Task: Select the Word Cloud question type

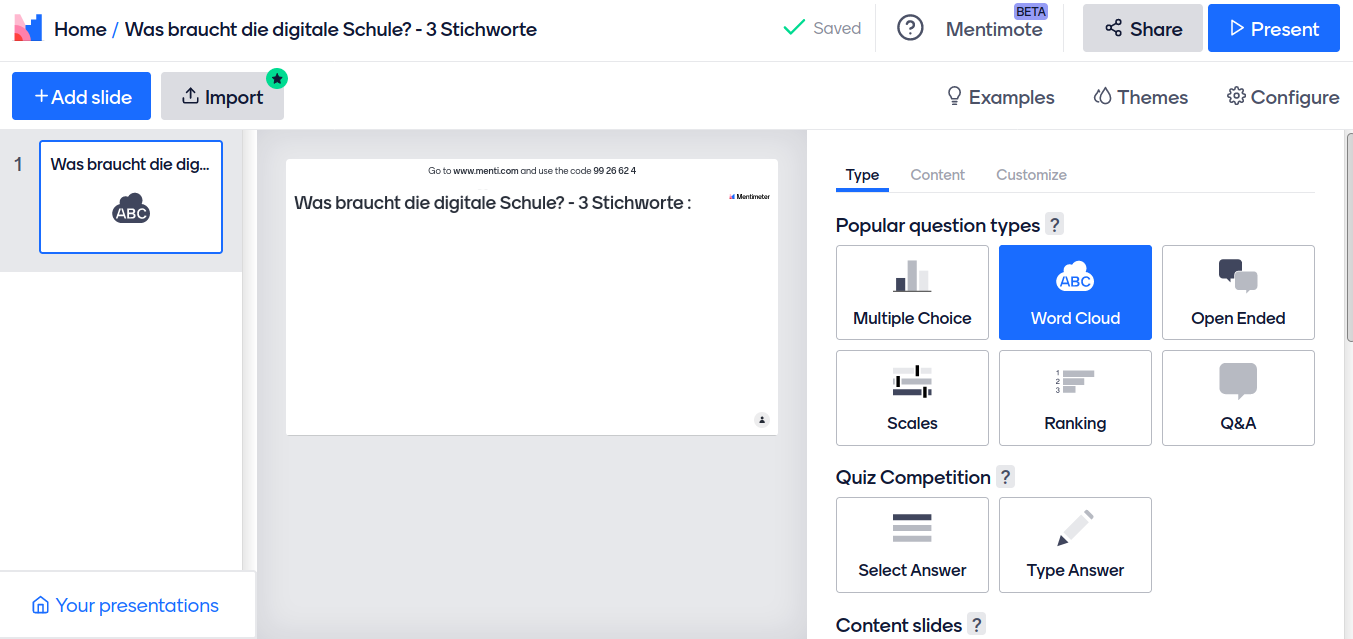Action: pyautogui.click(x=1075, y=292)
